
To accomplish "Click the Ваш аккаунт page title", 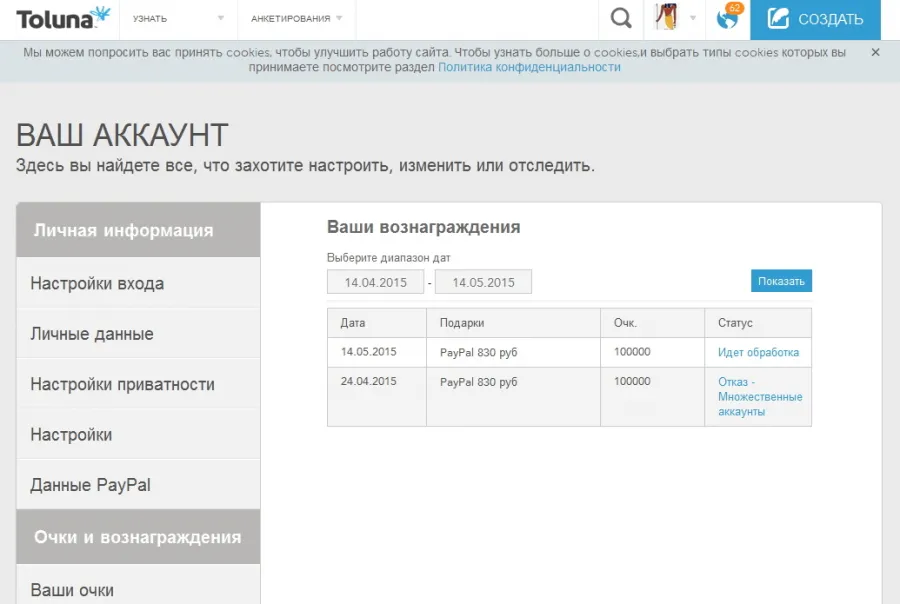I will pyautogui.click(x=122, y=135).
